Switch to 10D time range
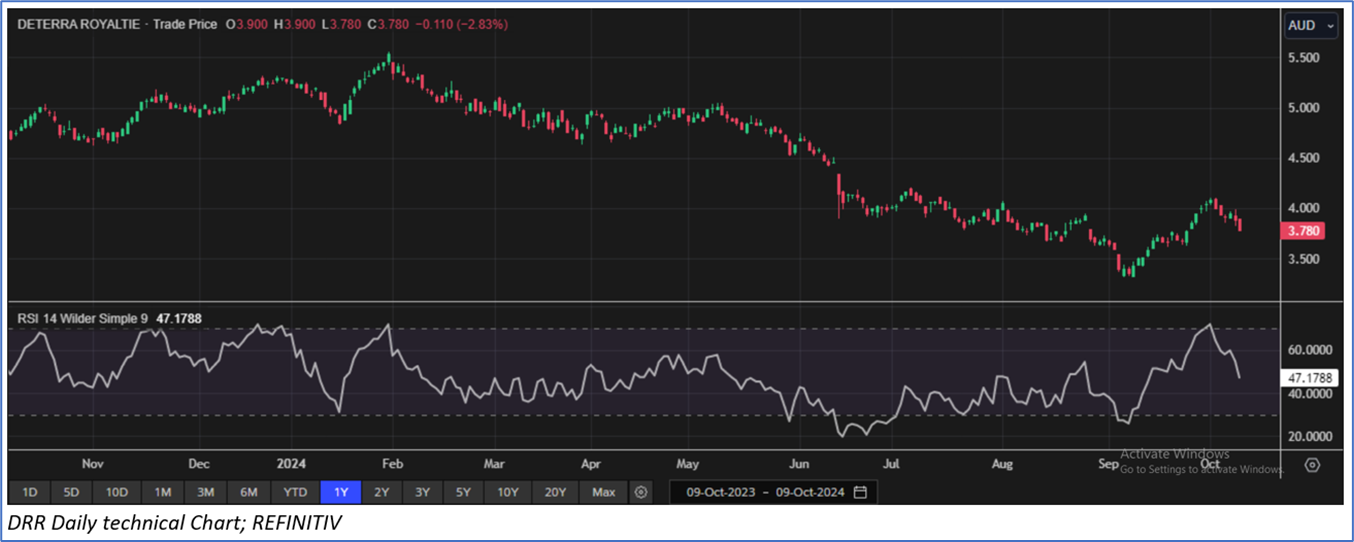 click(117, 492)
